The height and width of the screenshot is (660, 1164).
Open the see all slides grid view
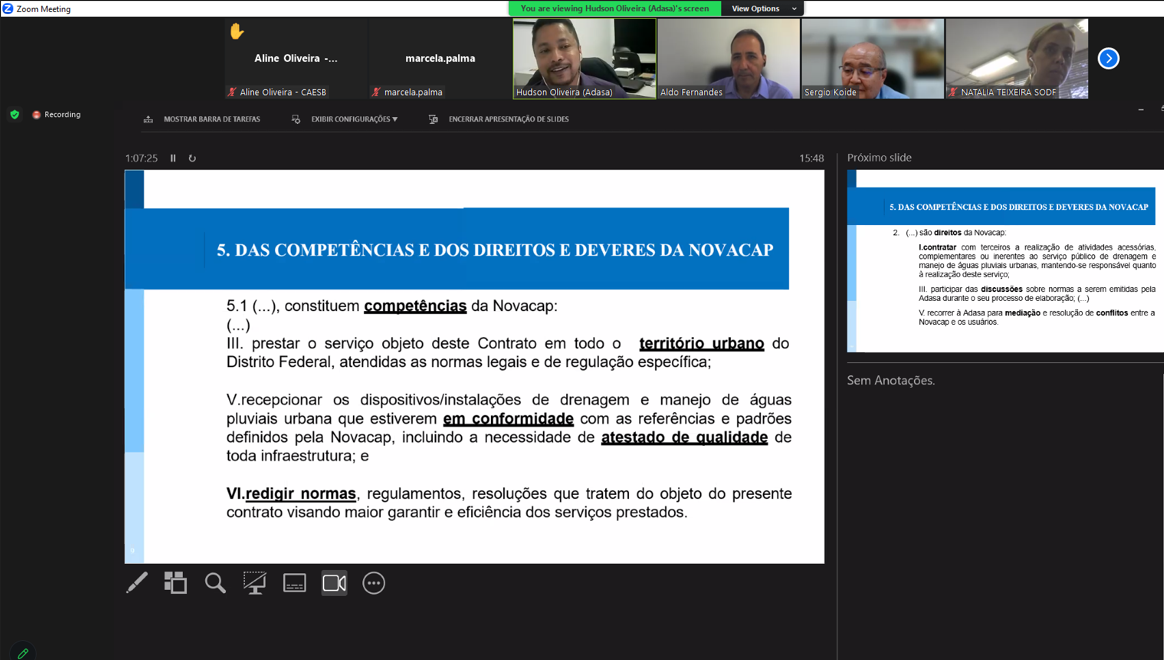coord(176,583)
